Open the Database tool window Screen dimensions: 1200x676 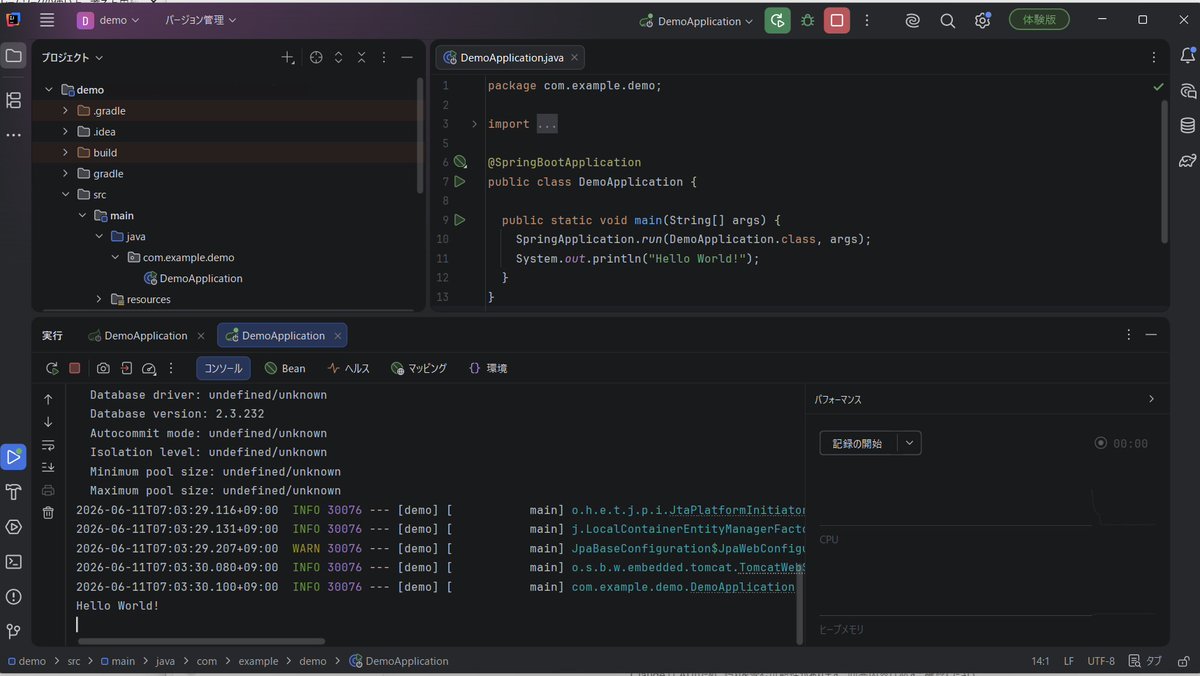[x=1188, y=125]
